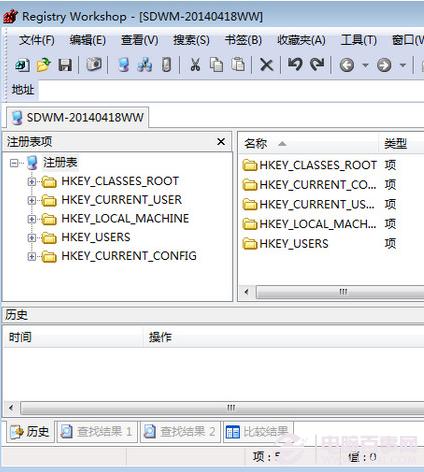This screenshot has height=472, width=424.
Task: Open the 收藏夹(A) menu
Action: [301, 40]
